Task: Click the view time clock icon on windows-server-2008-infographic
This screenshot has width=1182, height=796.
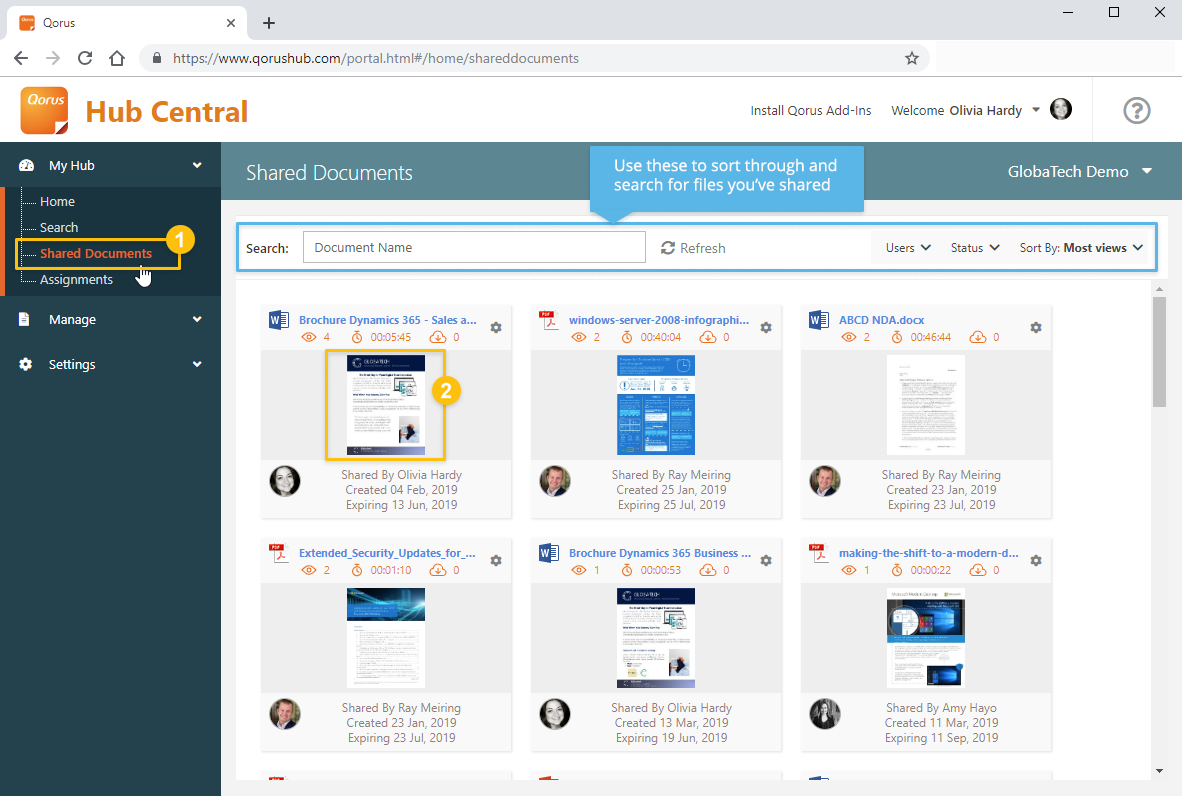Action: [627, 337]
